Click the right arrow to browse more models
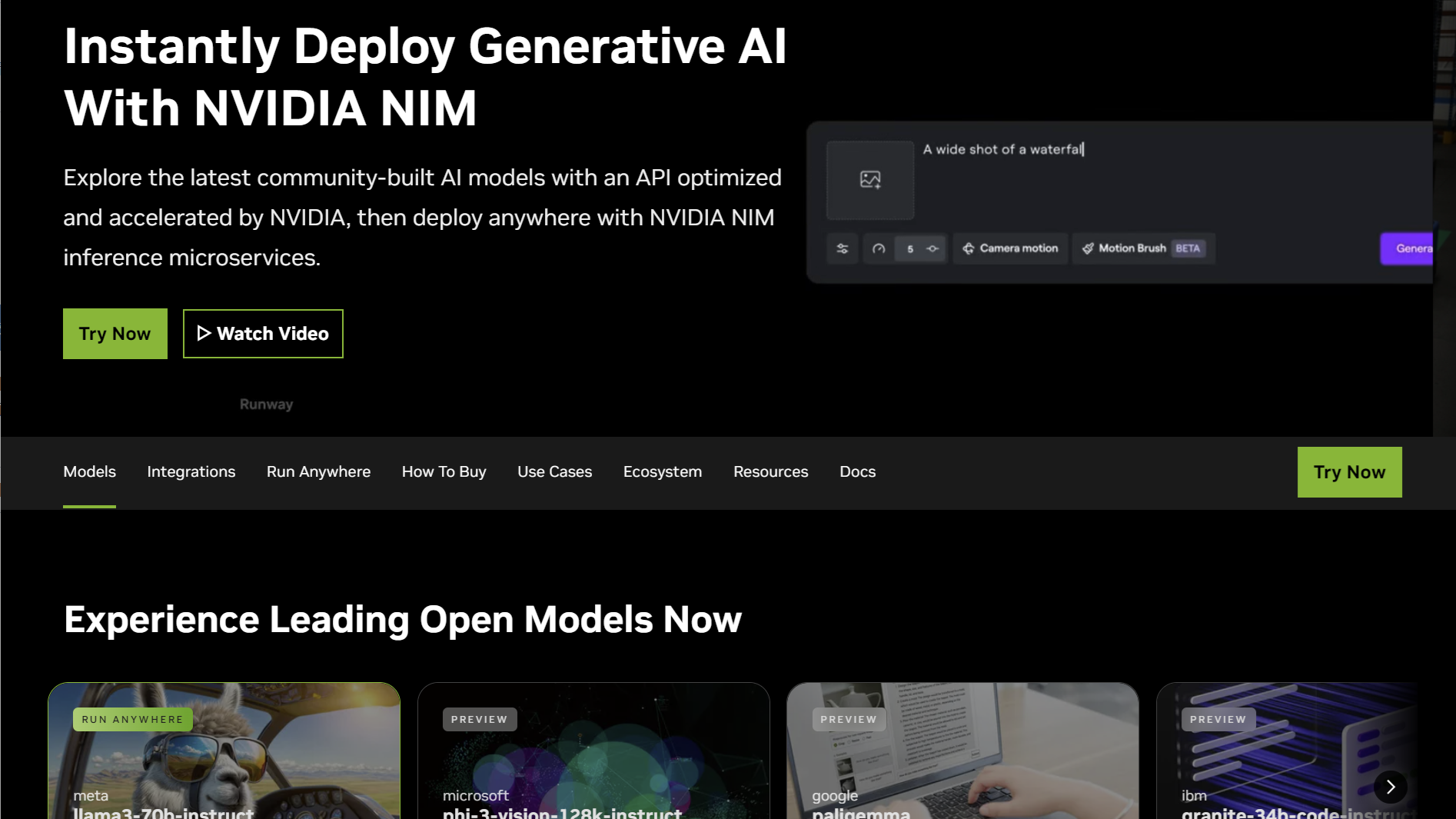The width and height of the screenshot is (1456, 819). (x=1390, y=787)
